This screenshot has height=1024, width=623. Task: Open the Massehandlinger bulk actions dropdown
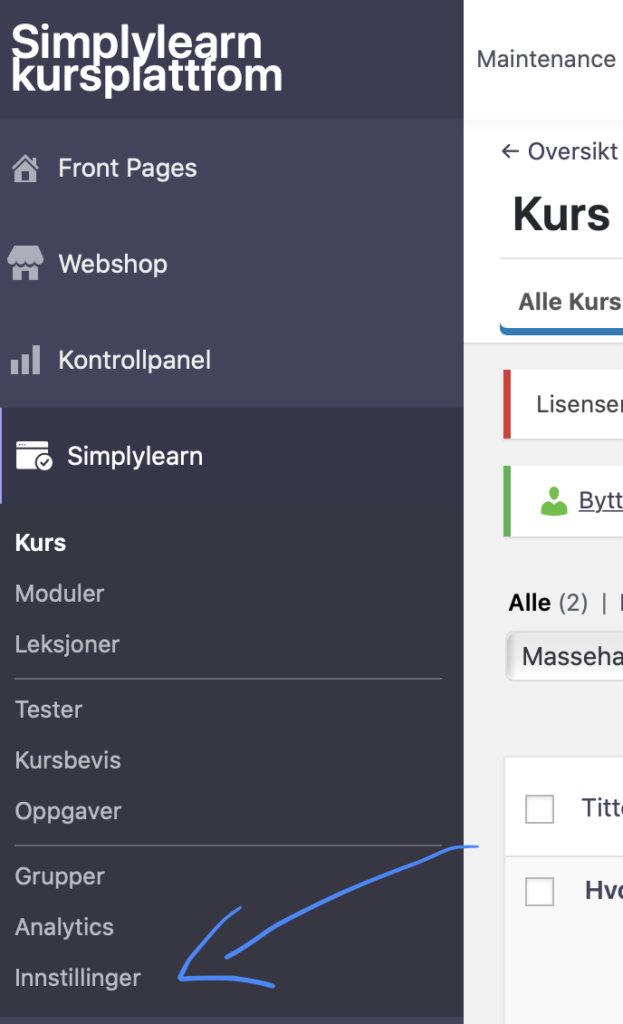coord(566,656)
